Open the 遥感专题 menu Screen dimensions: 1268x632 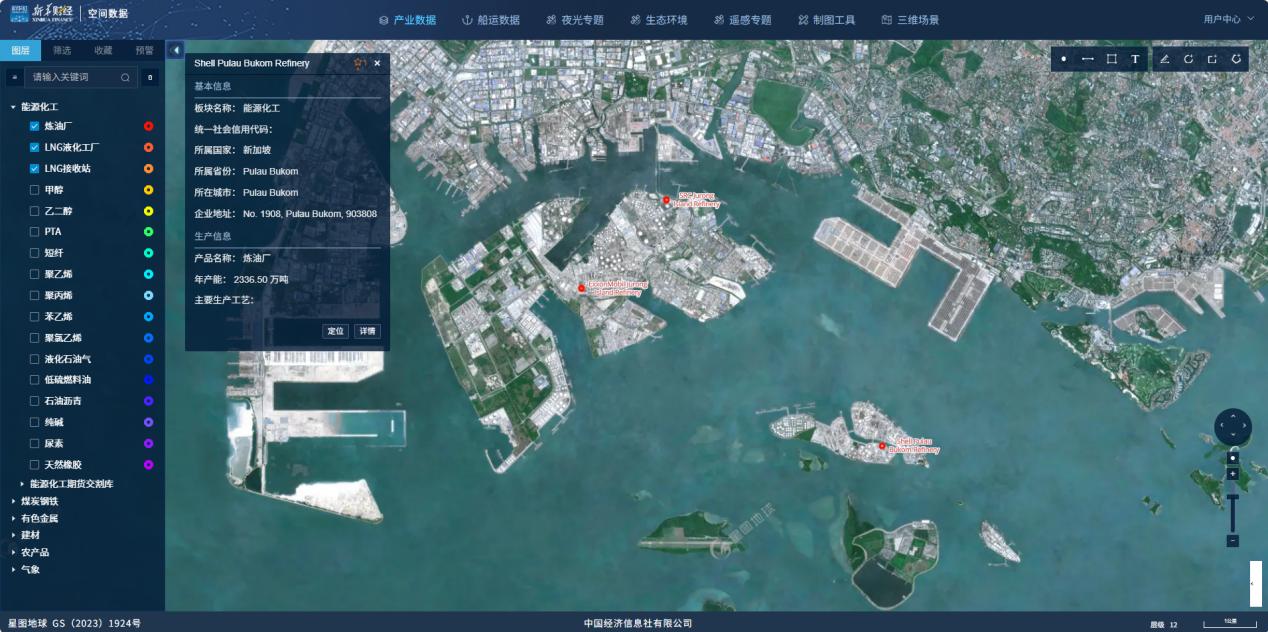click(743, 19)
